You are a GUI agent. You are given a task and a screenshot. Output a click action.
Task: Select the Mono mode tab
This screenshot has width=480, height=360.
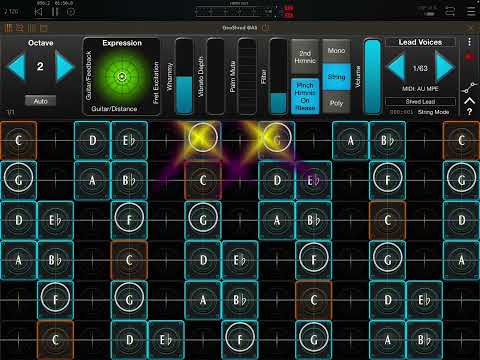tap(336, 51)
